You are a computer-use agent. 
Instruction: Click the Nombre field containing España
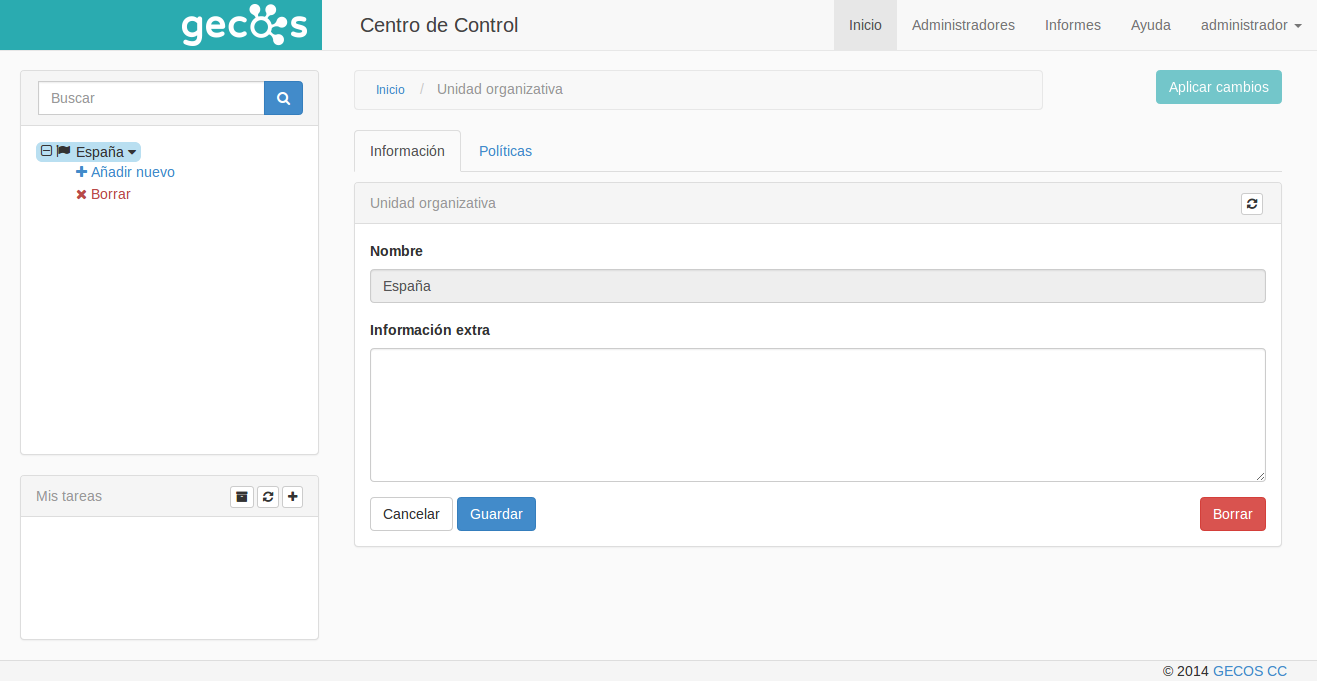[x=818, y=286]
